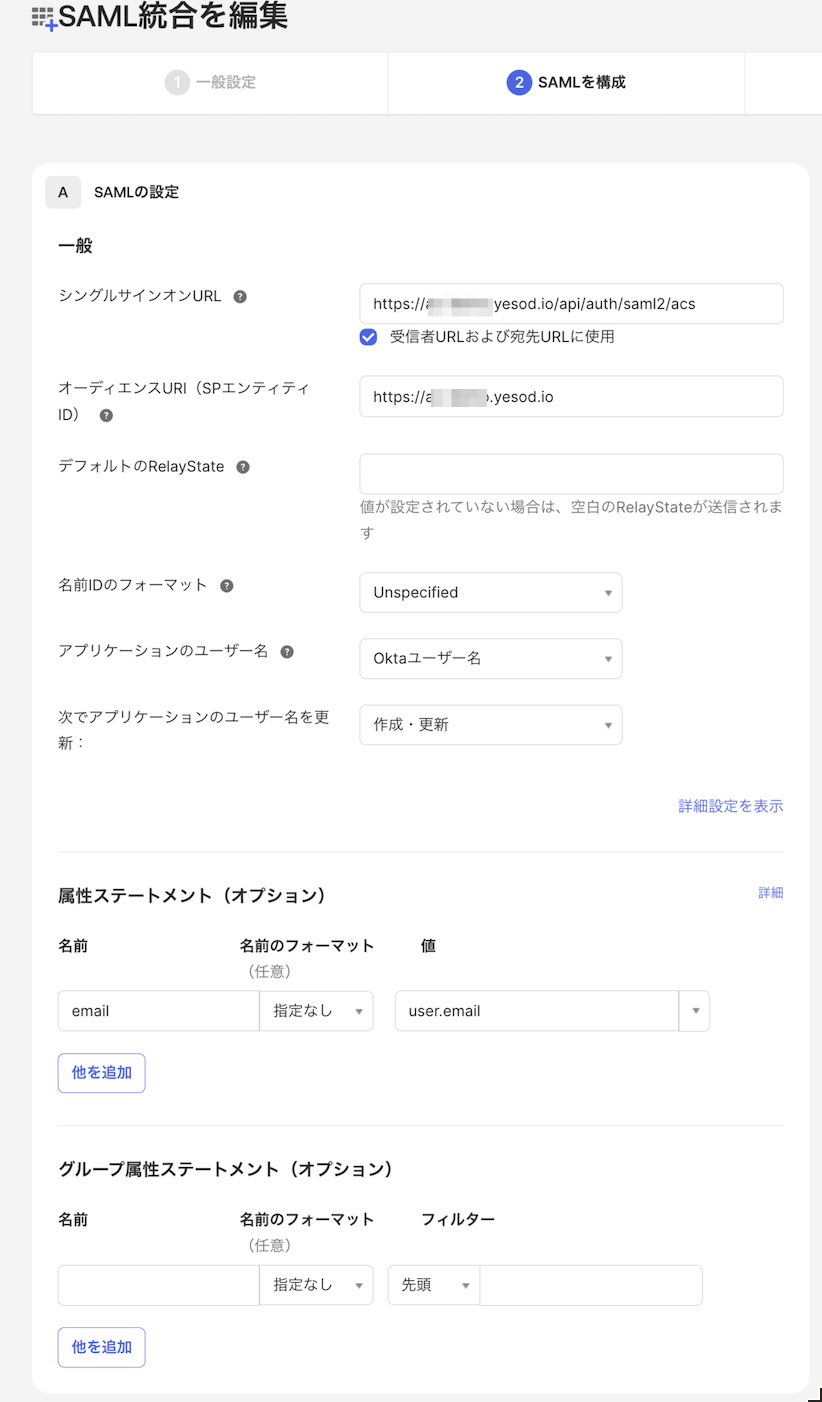Open 指定なし dropdown in attribute statement row
This screenshot has height=1402, width=822.
[x=316, y=1011]
